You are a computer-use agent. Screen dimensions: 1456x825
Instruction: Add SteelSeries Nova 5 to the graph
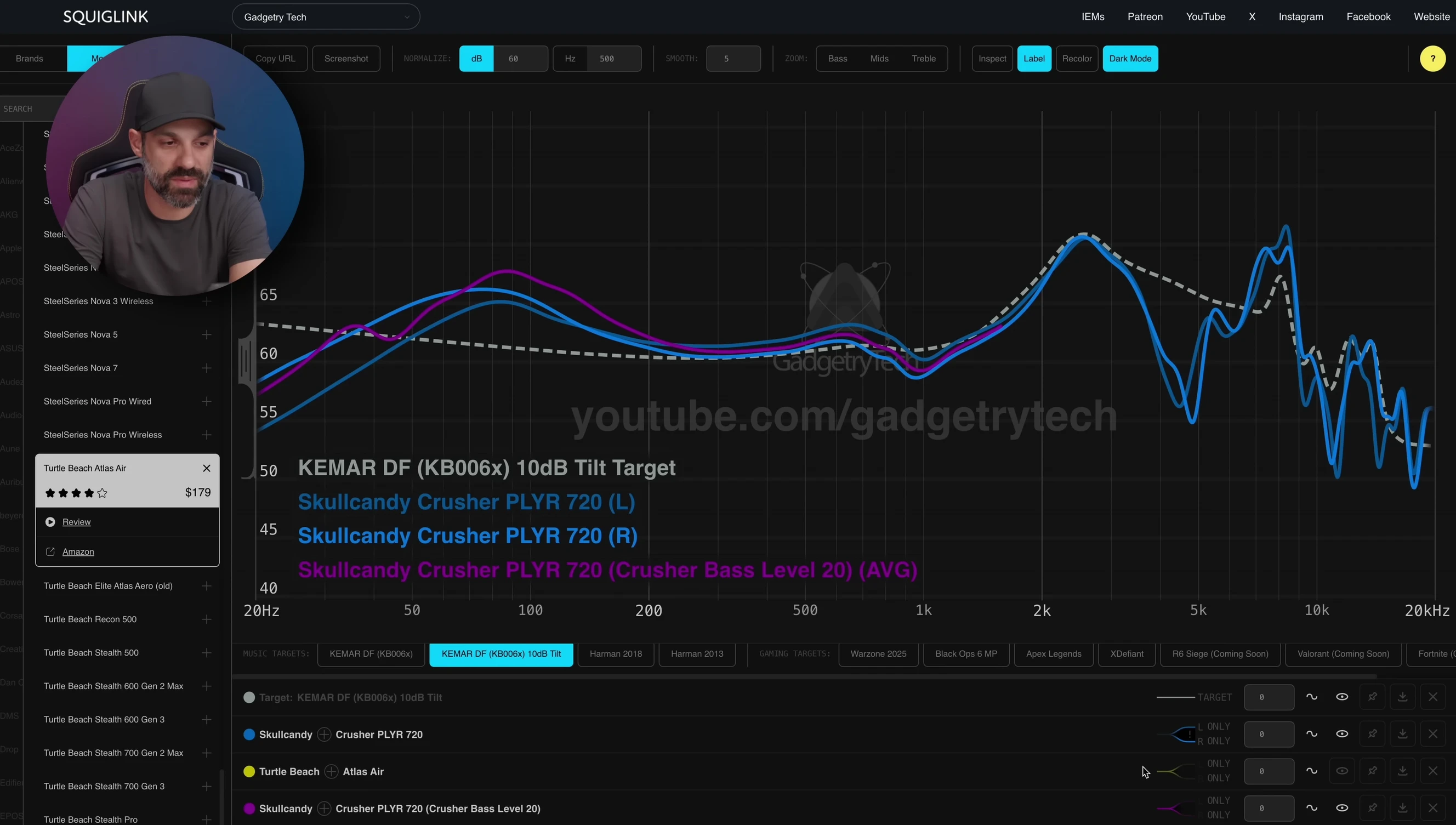[x=207, y=335]
